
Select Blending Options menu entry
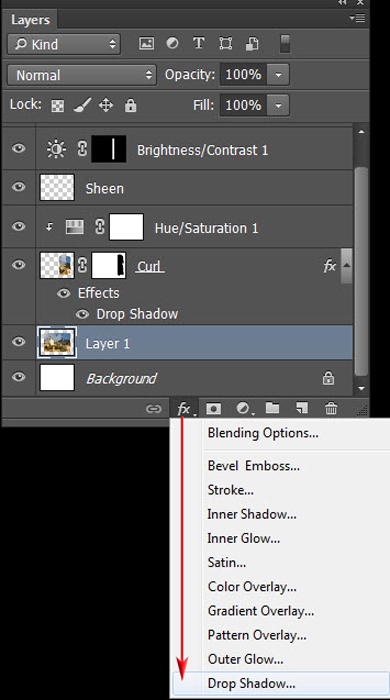point(263,433)
